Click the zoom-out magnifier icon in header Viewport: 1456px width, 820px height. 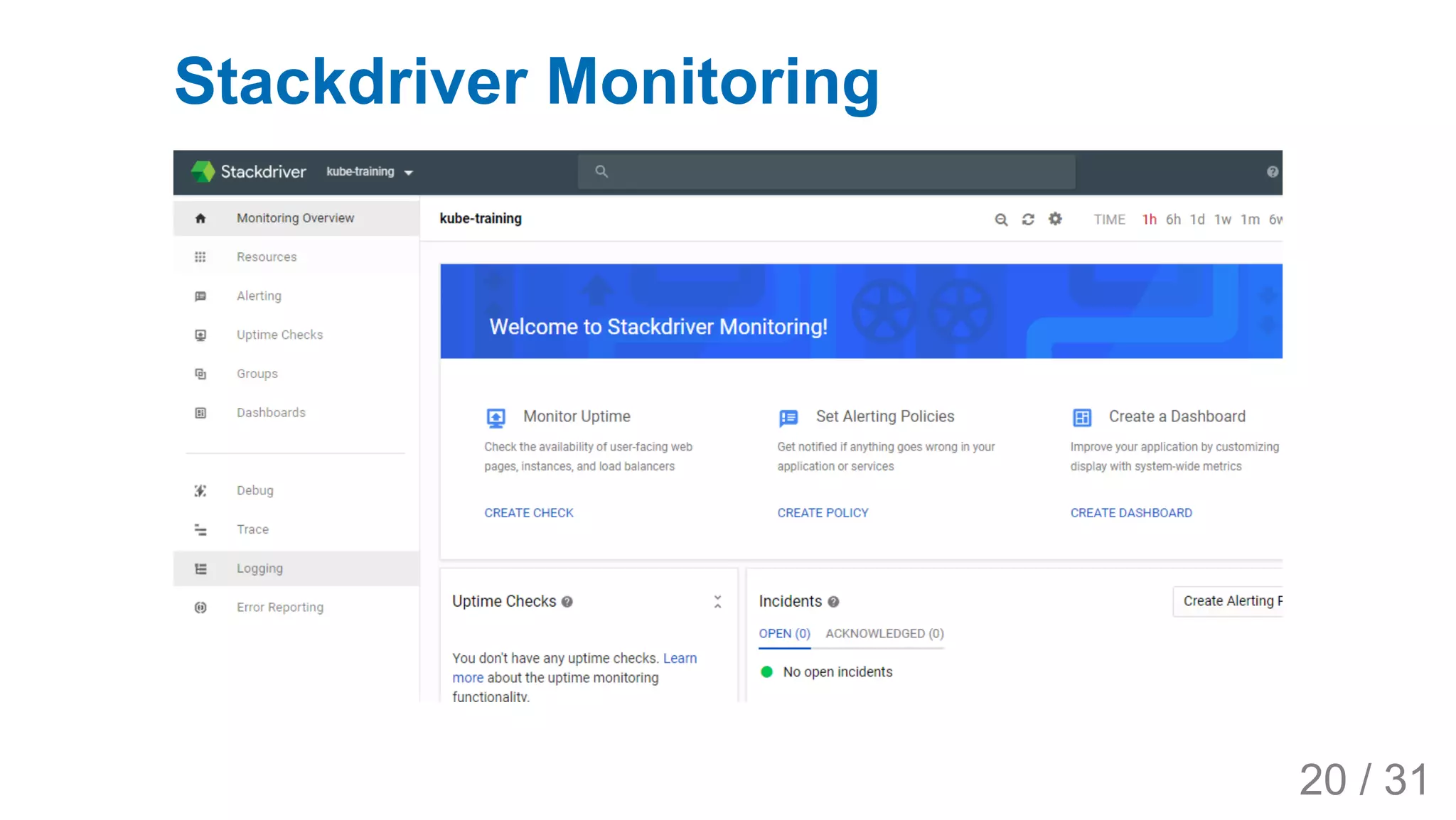click(x=1001, y=220)
